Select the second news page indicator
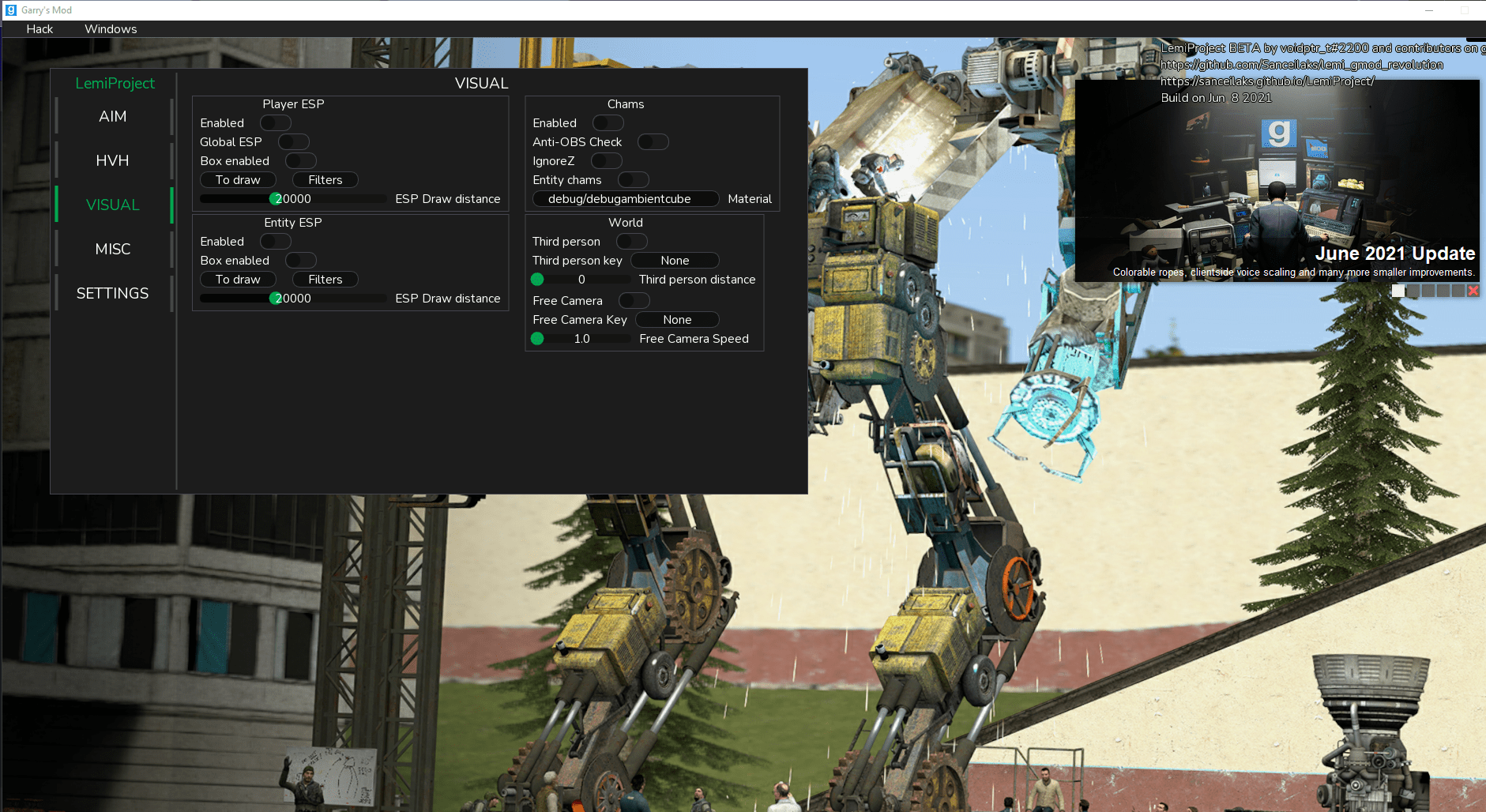Viewport: 1486px width, 812px height. tap(1413, 291)
